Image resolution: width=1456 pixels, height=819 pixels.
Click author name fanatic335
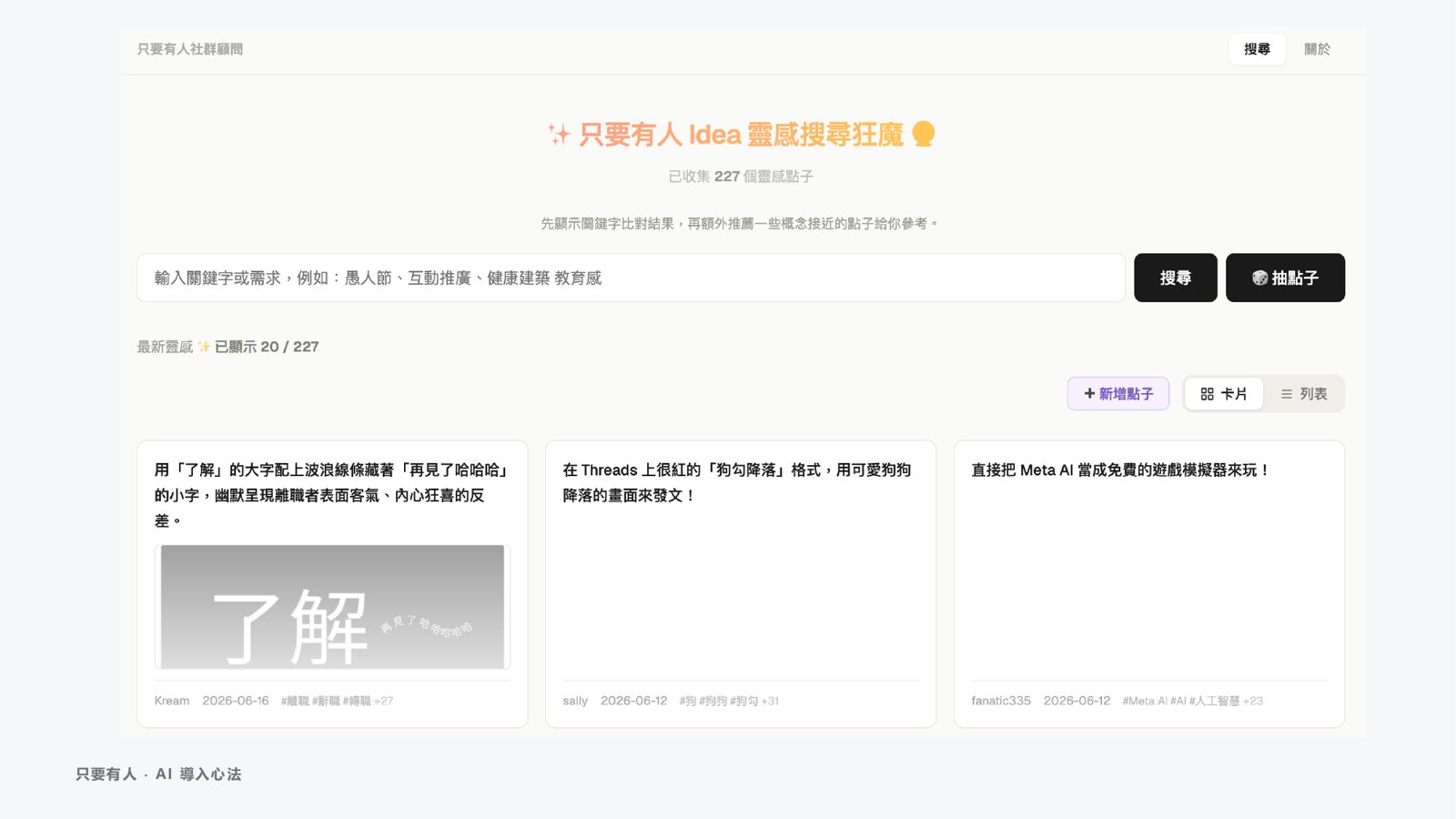click(x=1001, y=701)
